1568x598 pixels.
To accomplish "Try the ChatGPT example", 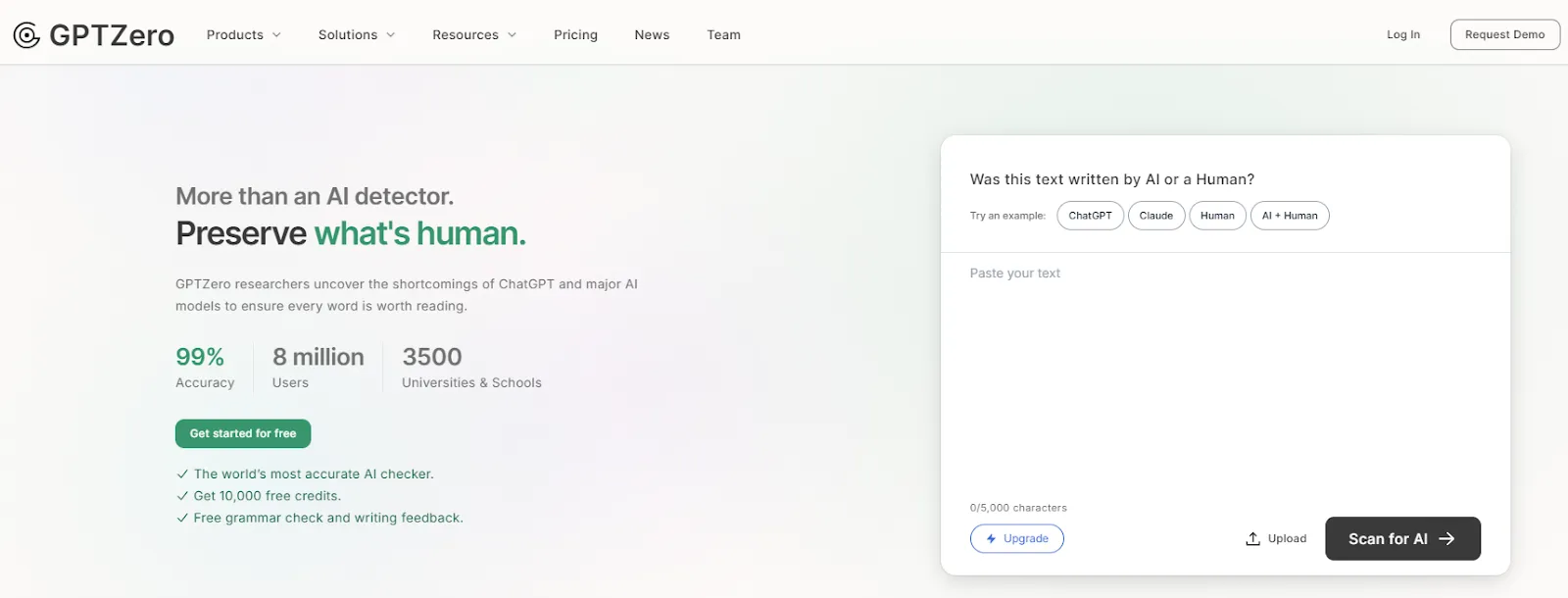I will pos(1090,216).
